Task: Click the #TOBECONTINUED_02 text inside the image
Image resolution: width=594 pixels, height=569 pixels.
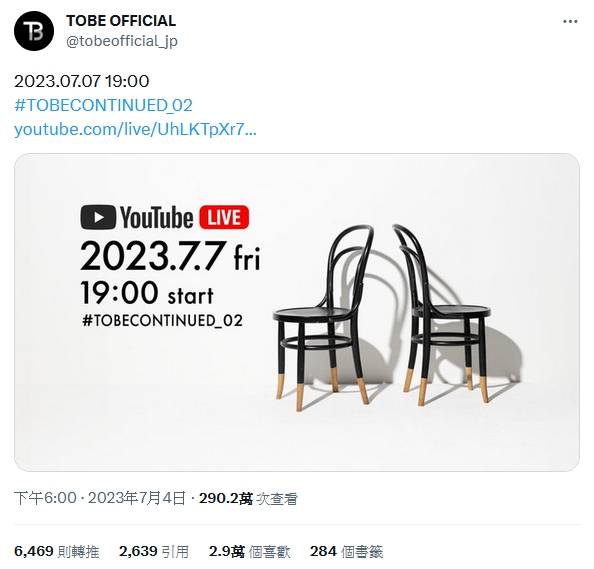Action: click(162, 321)
